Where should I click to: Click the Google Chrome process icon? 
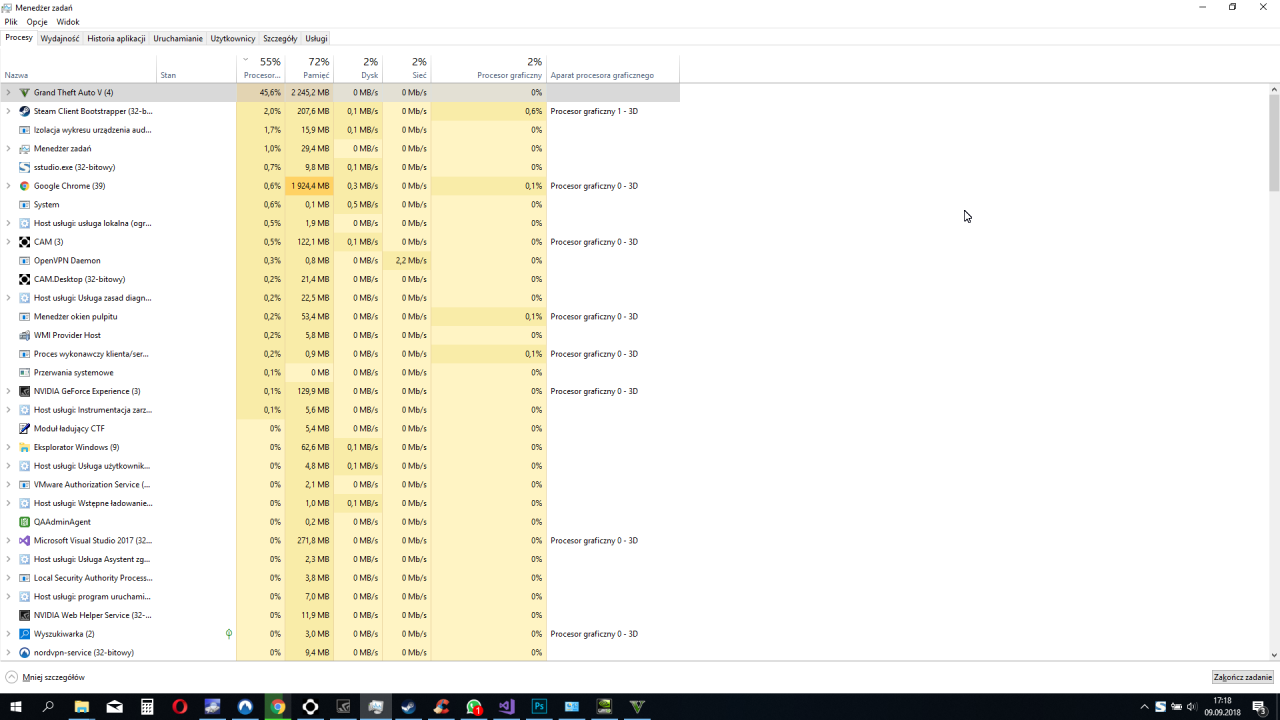point(25,186)
